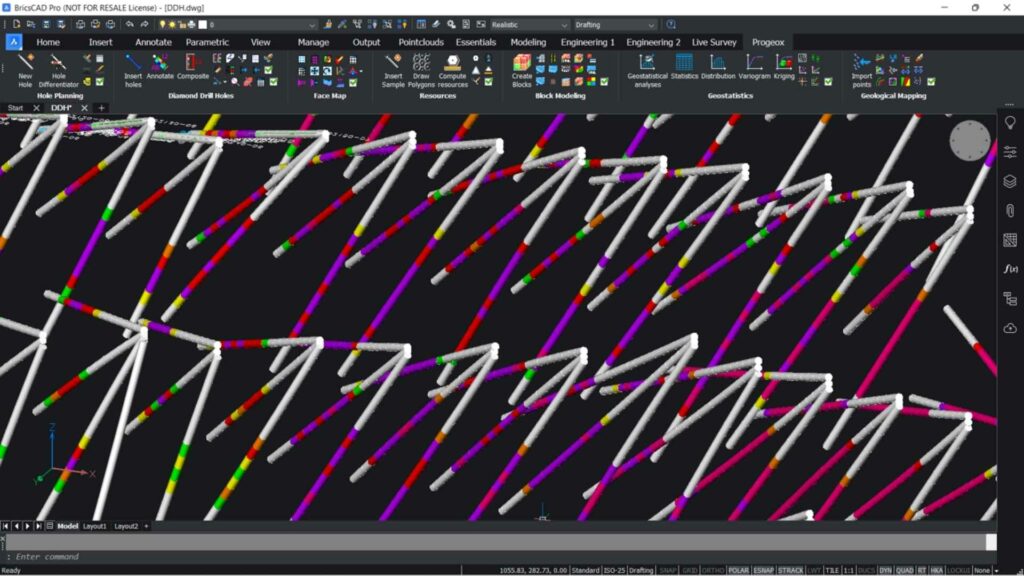The height and width of the screenshot is (576, 1024).
Task: Click the Help question mark icon
Action: point(671,24)
